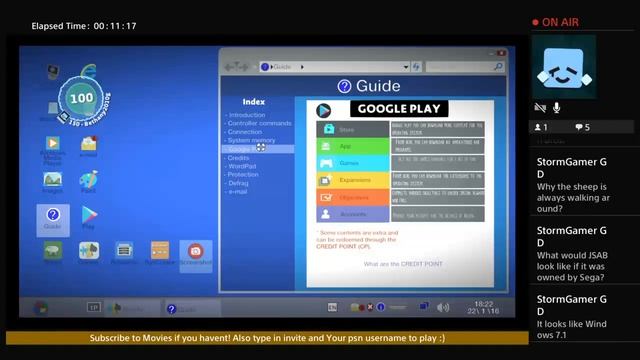Open the taskbar clock showing 18:22
640x360 pixels.
[483, 307]
